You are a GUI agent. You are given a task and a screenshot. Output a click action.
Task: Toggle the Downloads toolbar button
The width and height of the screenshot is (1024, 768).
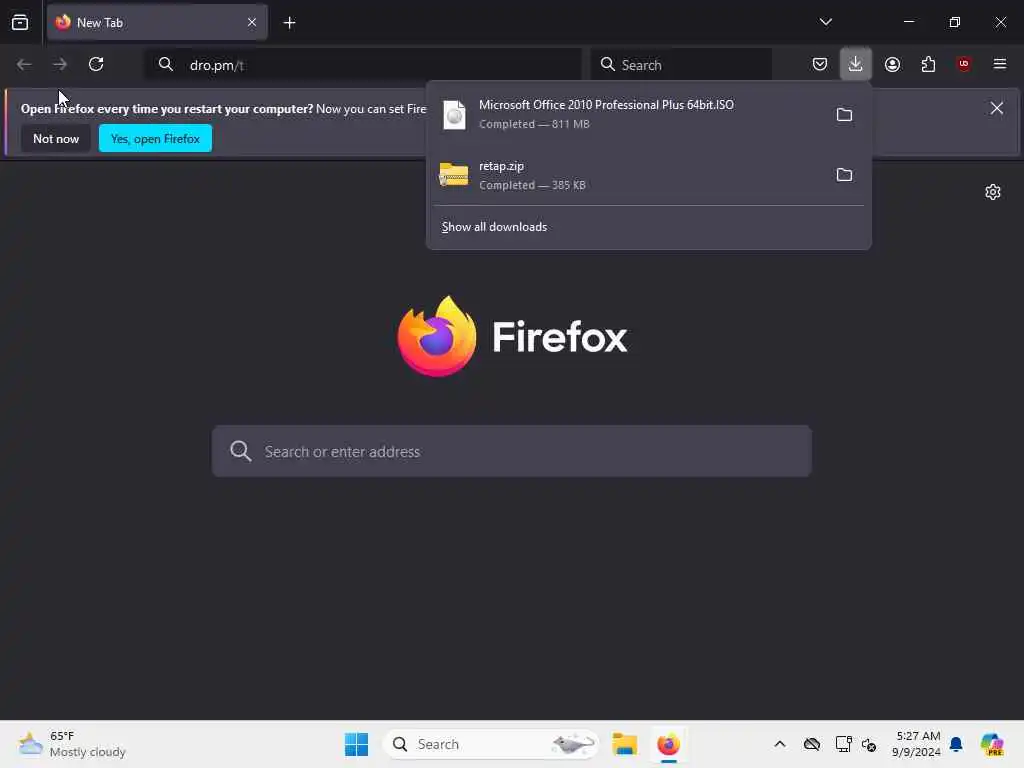[856, 64]
